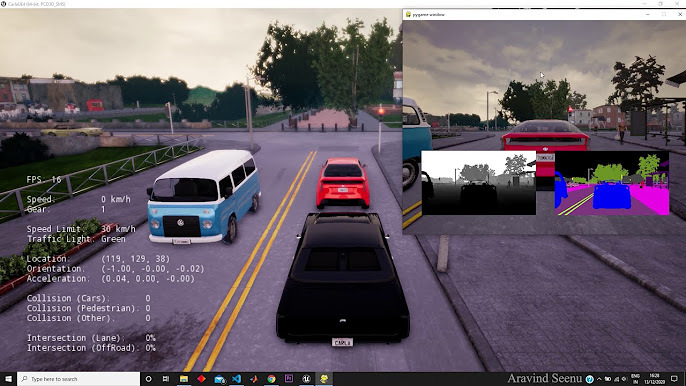Close the CarlaUE4 window
Viewport: 686px width, 386px height.
click(x=678, y=4)
